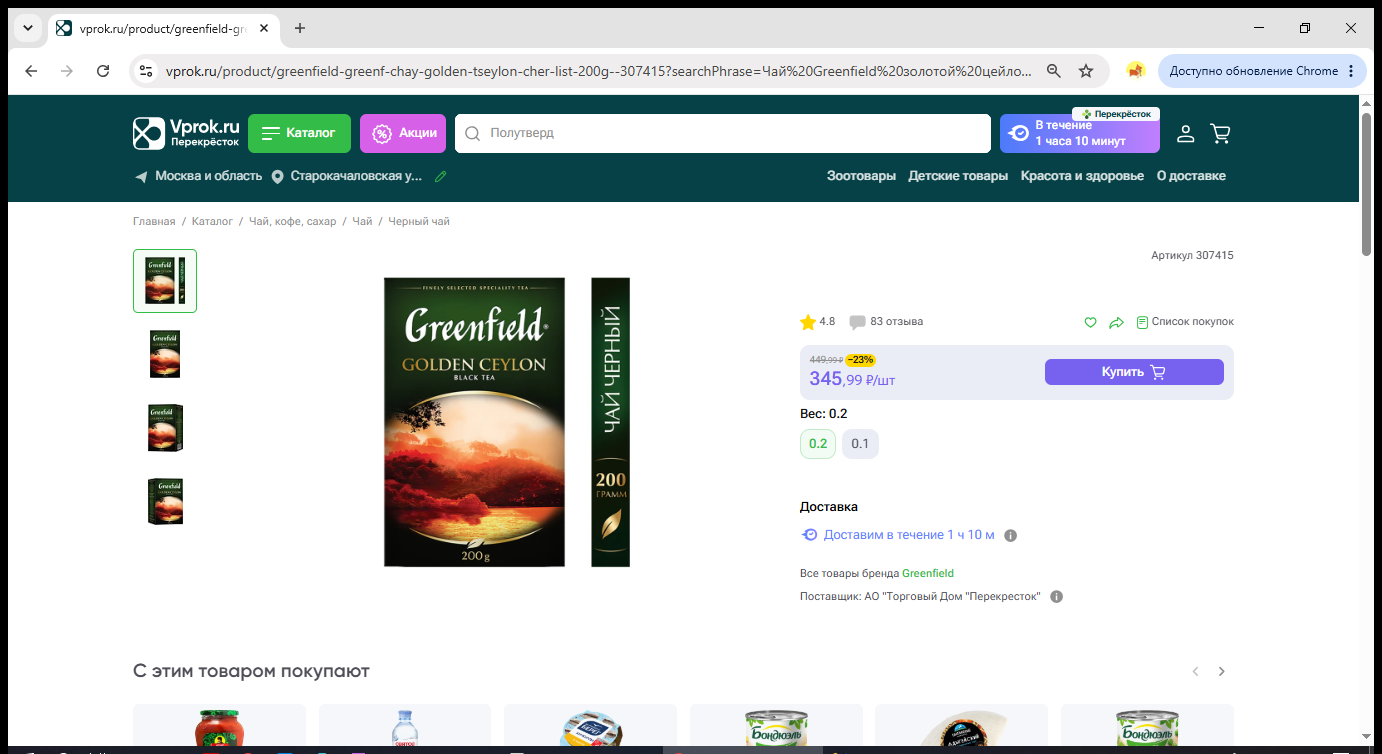Open the О доставке page
The width and height of the screenshot is (1382, 754).
click(x=1191, y=176)
